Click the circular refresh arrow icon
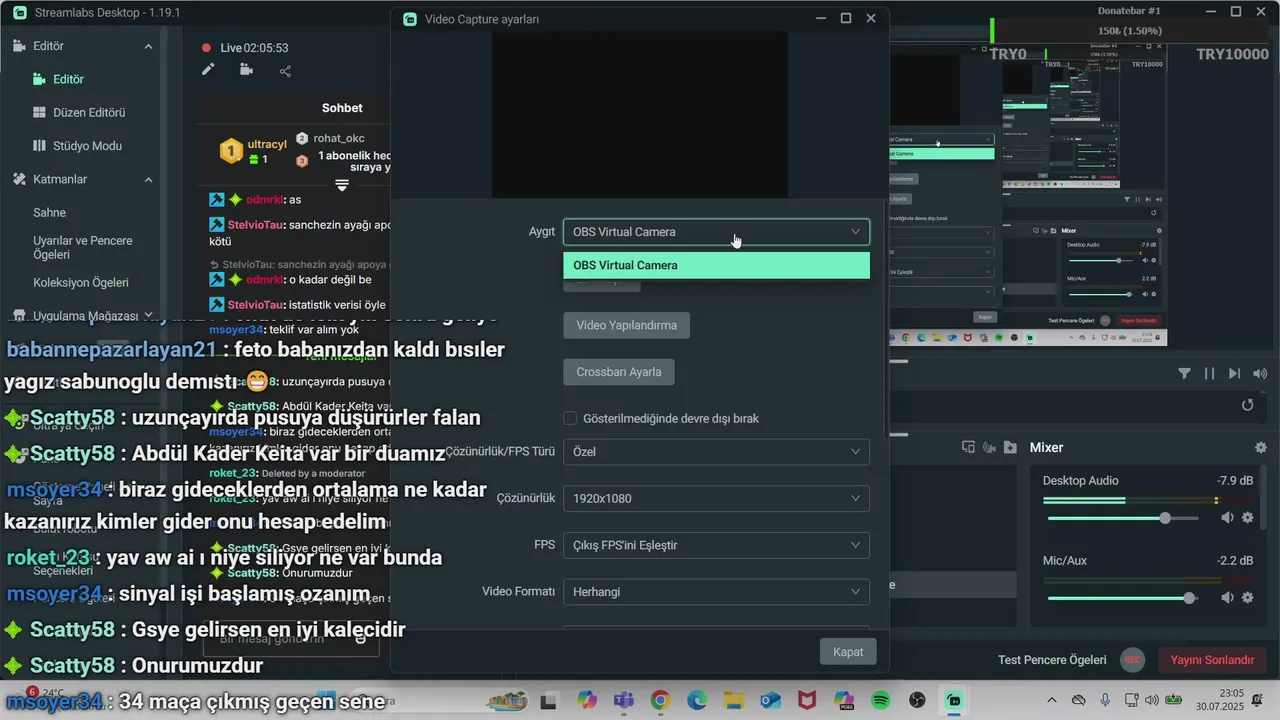Screen dimensions: 1280x720 [x=1247, y=405]
